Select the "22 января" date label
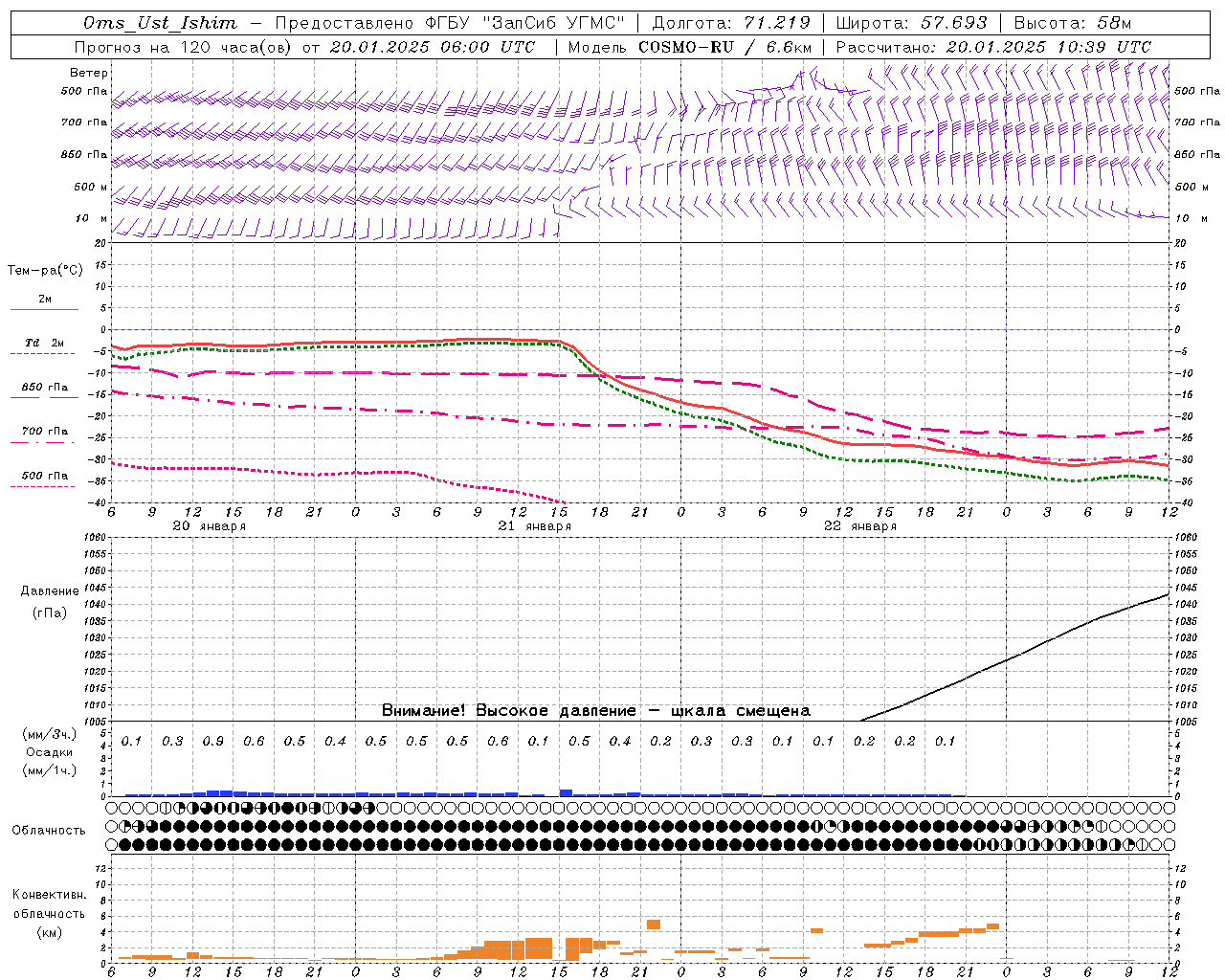The image size is (1225, 980). click(x=859, y=526)
